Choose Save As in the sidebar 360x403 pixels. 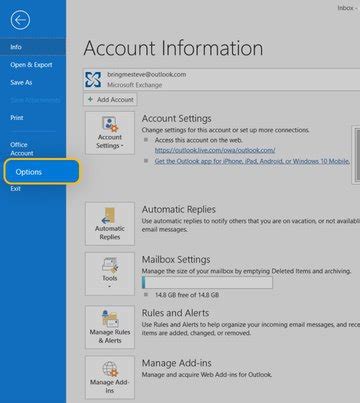pyautogui.click(x=21, y=83)
